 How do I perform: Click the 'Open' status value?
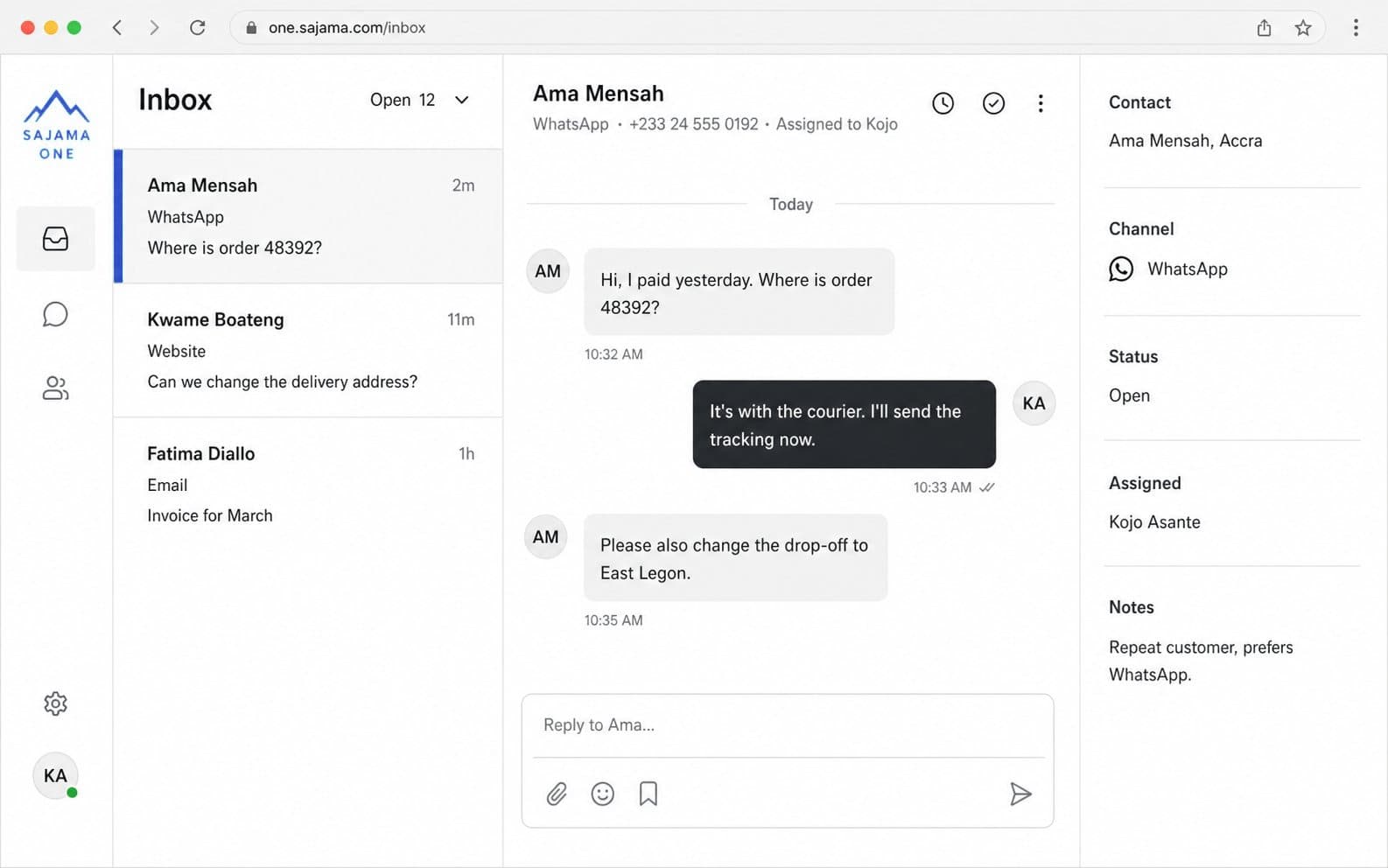coord(1129,395)
